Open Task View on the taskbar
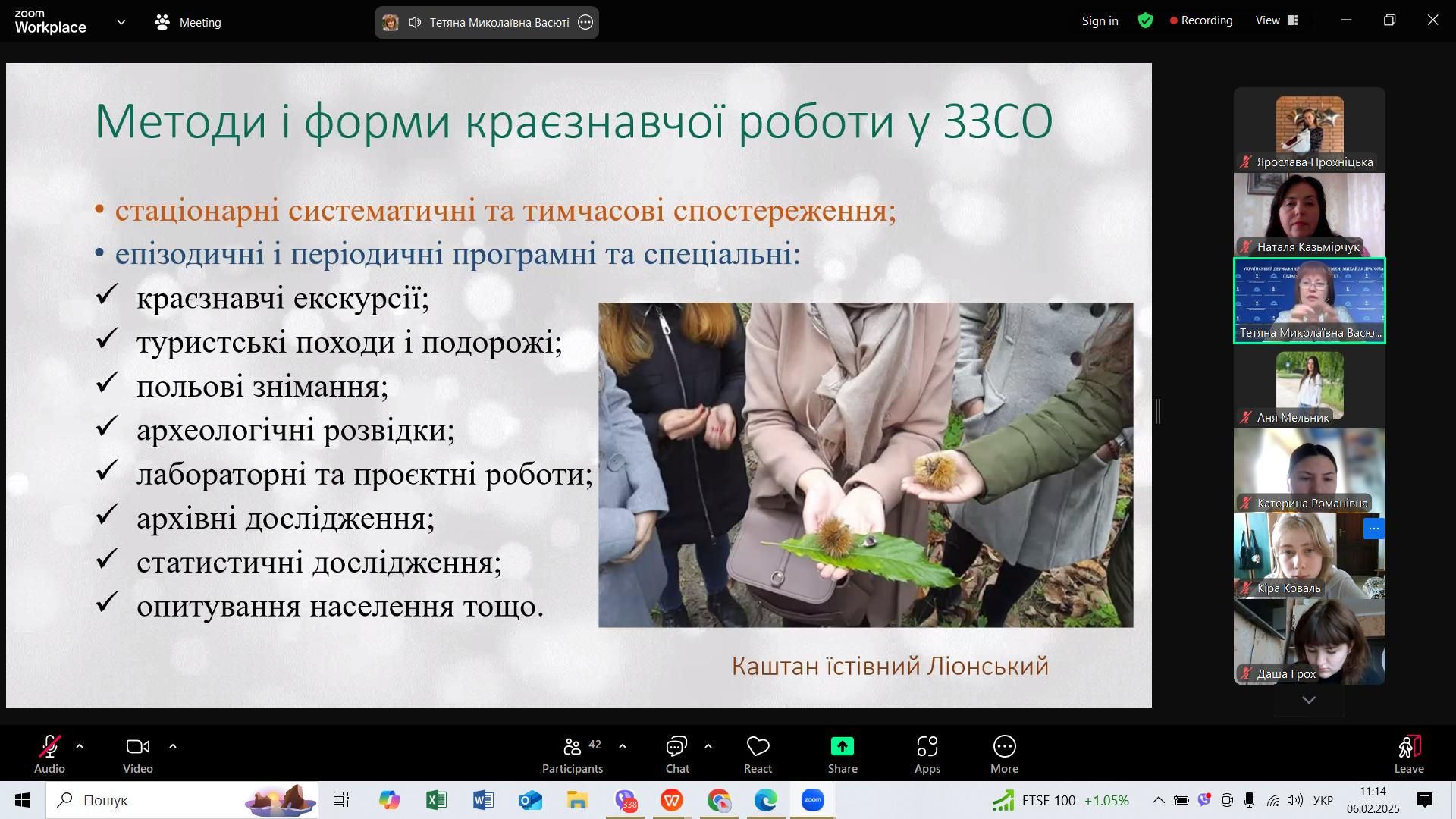The height and width of the screenshot is (819, 1456). point(341,800)
